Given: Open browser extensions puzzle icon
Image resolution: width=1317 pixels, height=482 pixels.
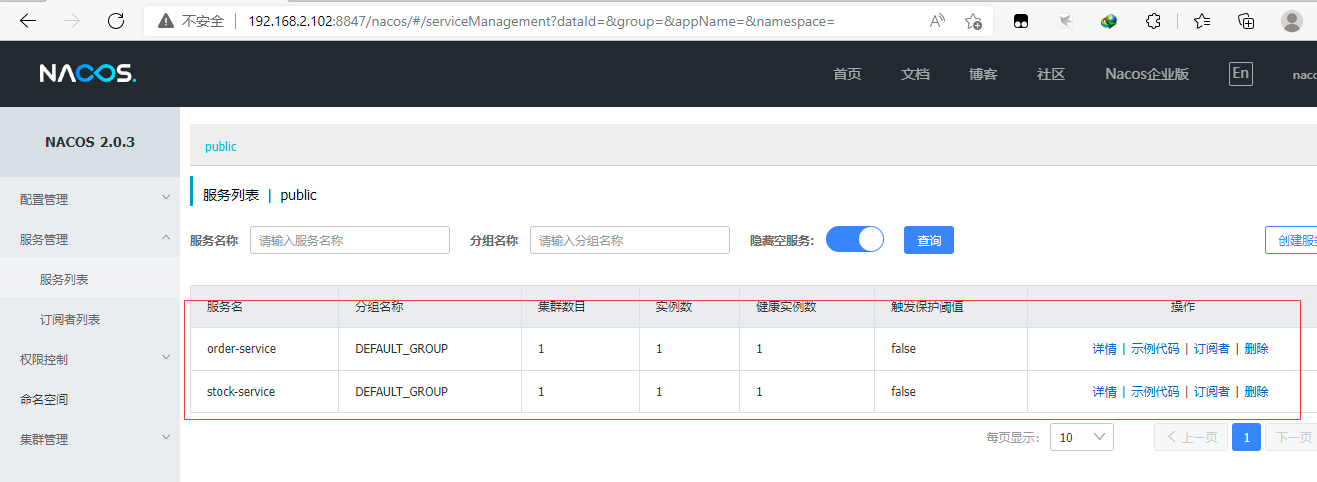Looking at the screenshot, I should point(1153,21).
